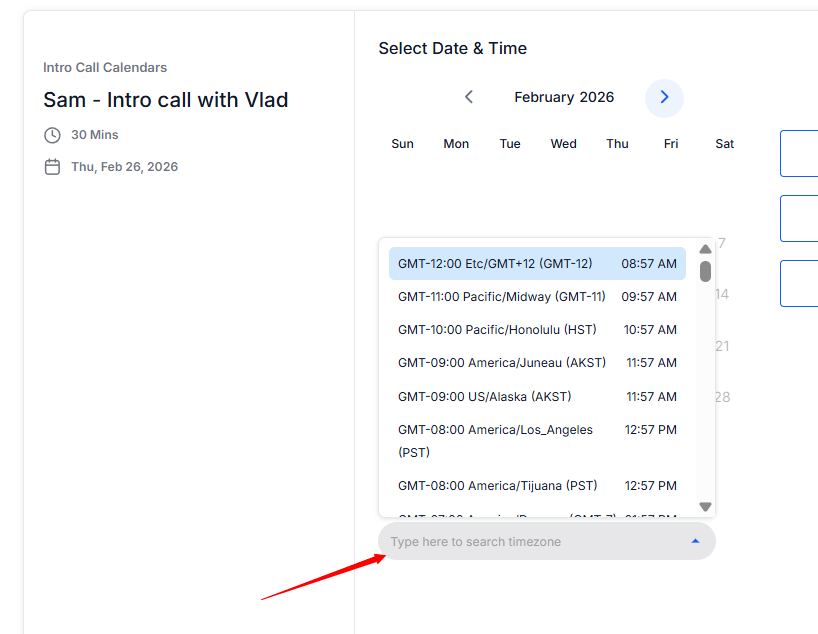Type in timezone search field
The image size is (818, 634).
[x=530, y=541]
